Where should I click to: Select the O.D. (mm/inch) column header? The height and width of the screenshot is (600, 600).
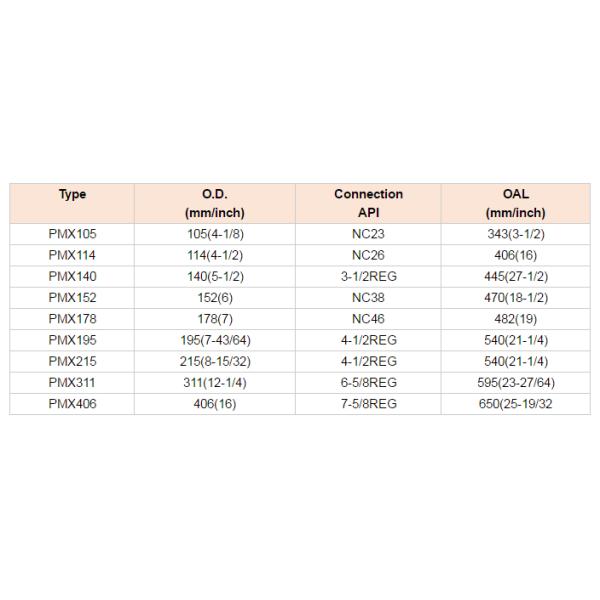point(215,203)
